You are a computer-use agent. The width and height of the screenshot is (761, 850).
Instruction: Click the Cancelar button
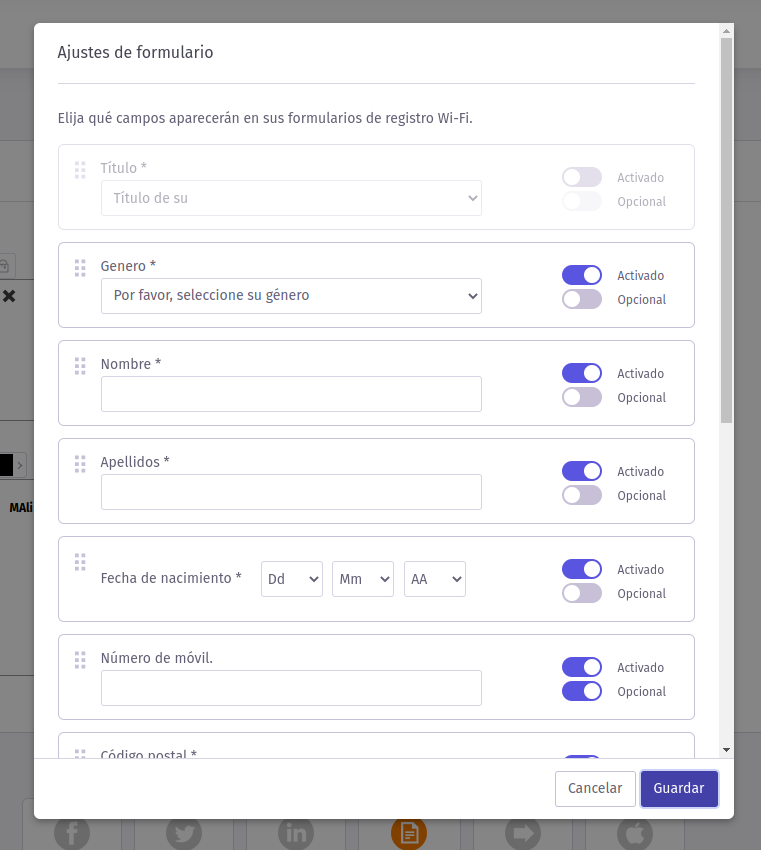point(595,789)
